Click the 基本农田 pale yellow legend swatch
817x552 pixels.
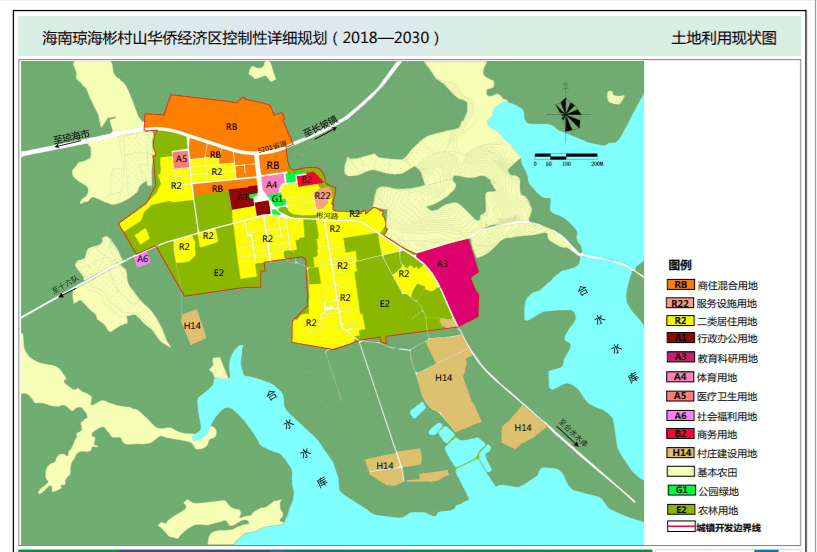pyautogui.click(x=681, y=472)
